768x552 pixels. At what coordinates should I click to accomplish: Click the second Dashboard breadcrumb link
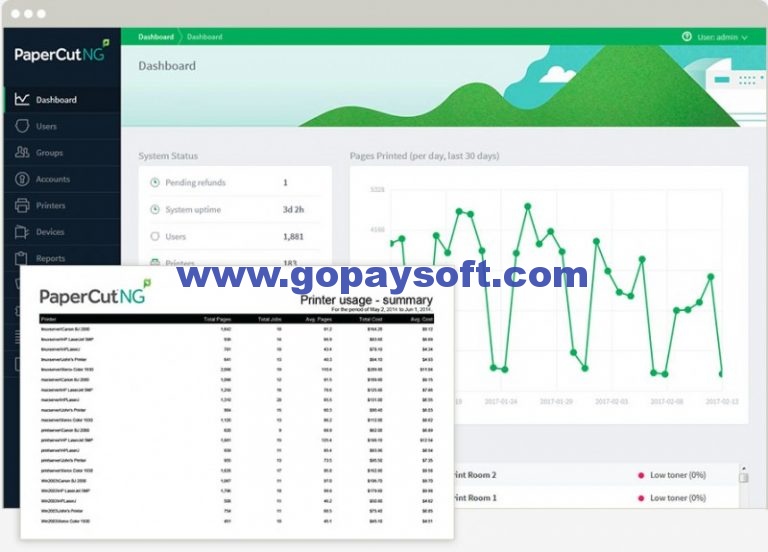[x=205, y=37]
